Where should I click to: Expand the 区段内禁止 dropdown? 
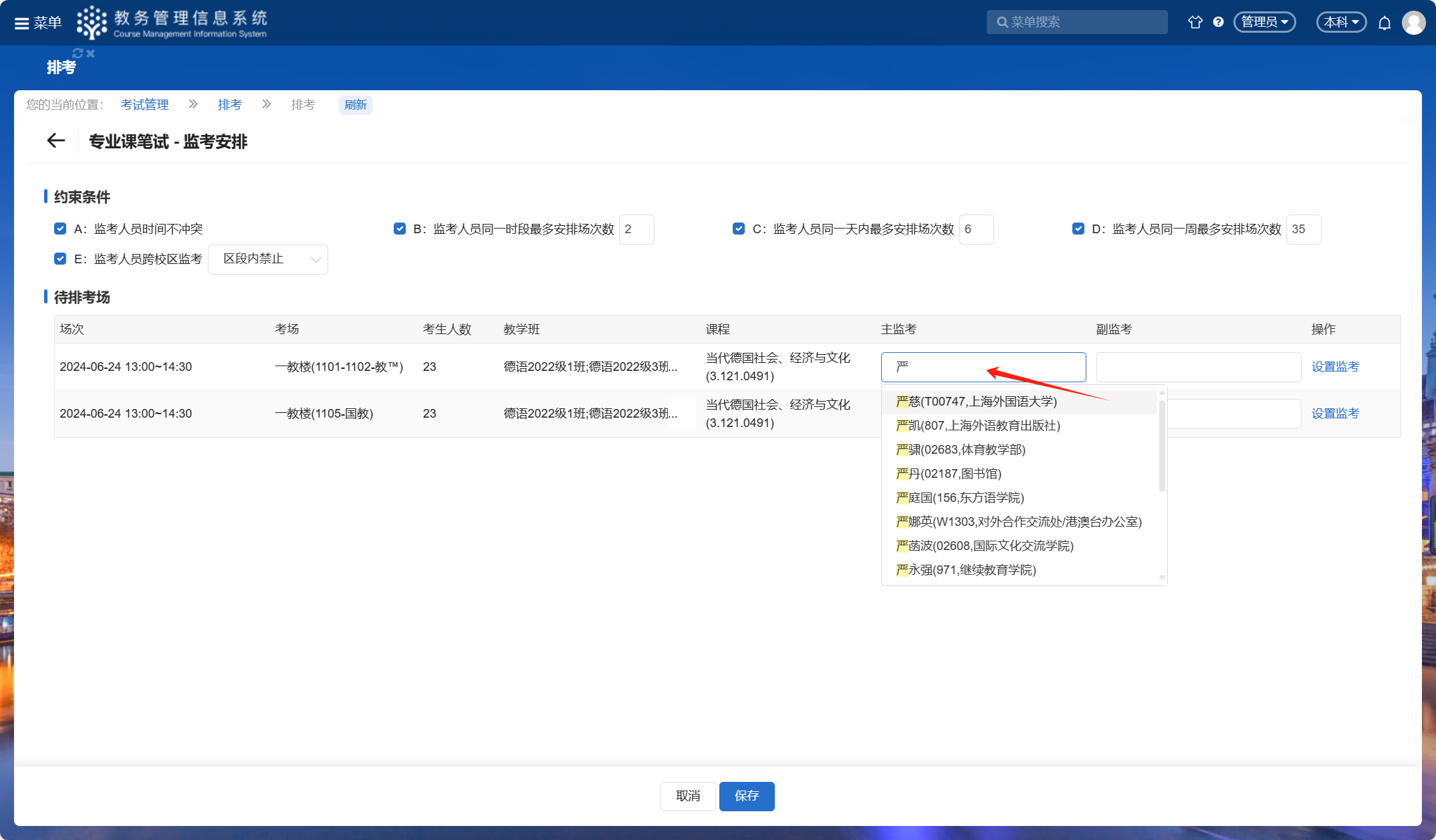(x=268, y=259)
